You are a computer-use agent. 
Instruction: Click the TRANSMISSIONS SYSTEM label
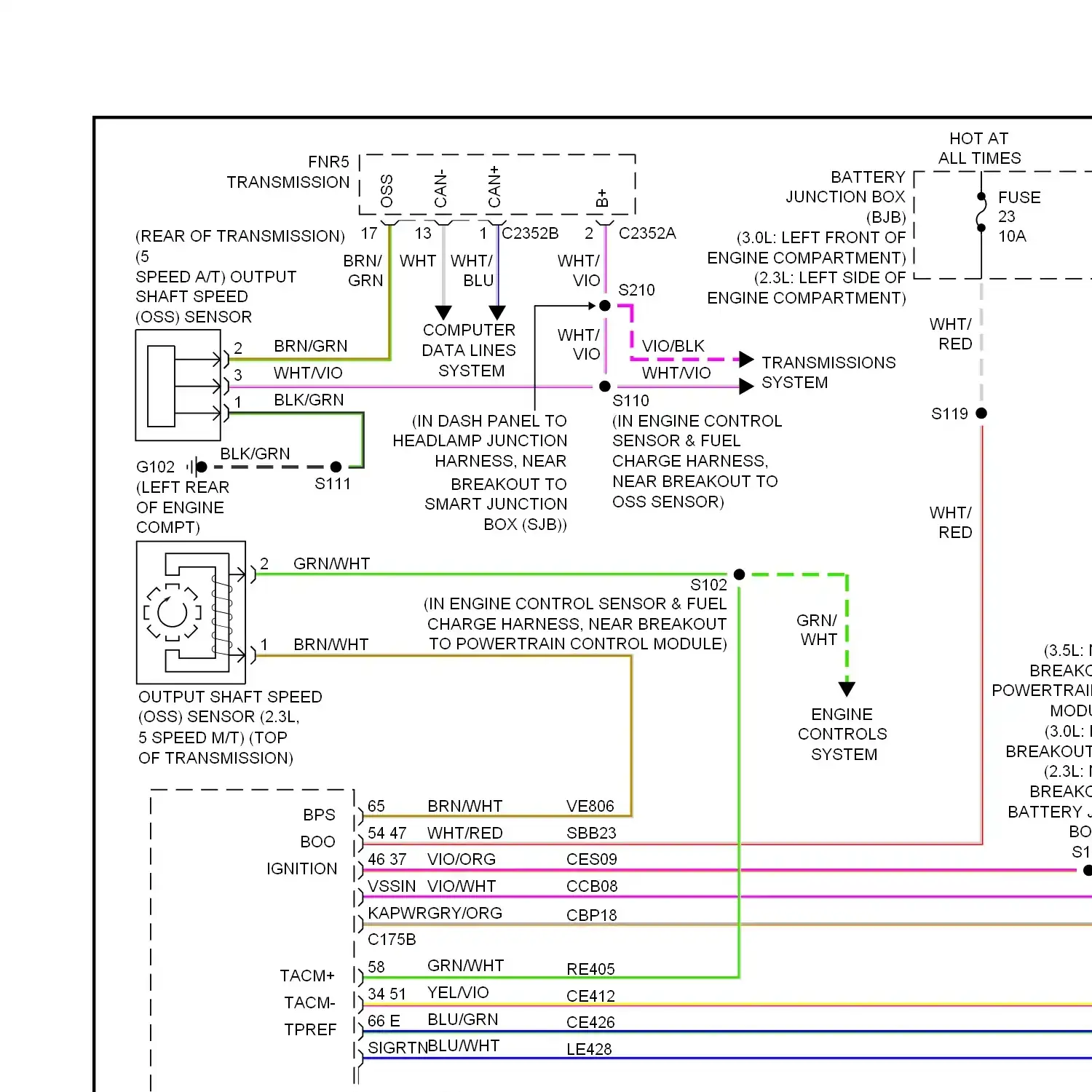[828, 372]
